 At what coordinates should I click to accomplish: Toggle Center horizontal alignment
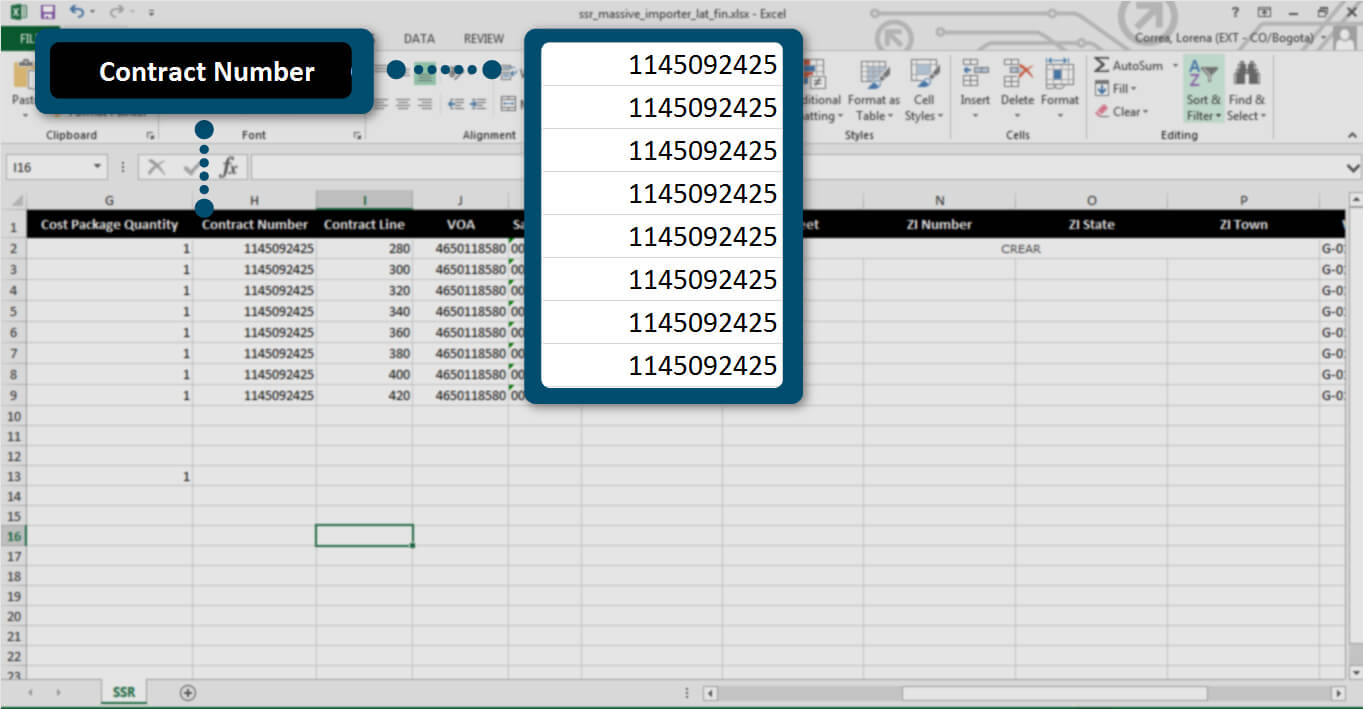(x=402, y=103)
